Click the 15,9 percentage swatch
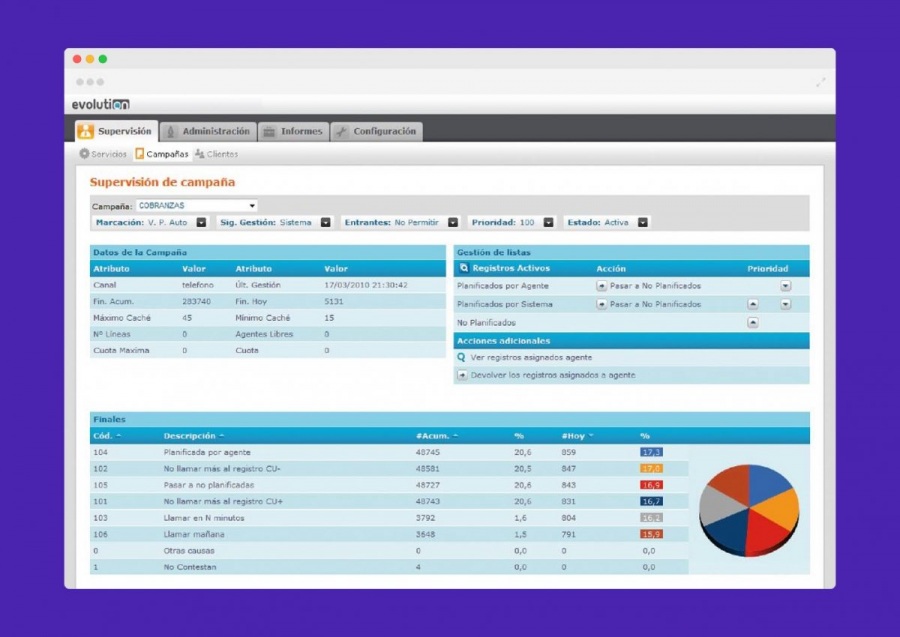900x637 pixels. pyautogui.click(x=651, y=534)
